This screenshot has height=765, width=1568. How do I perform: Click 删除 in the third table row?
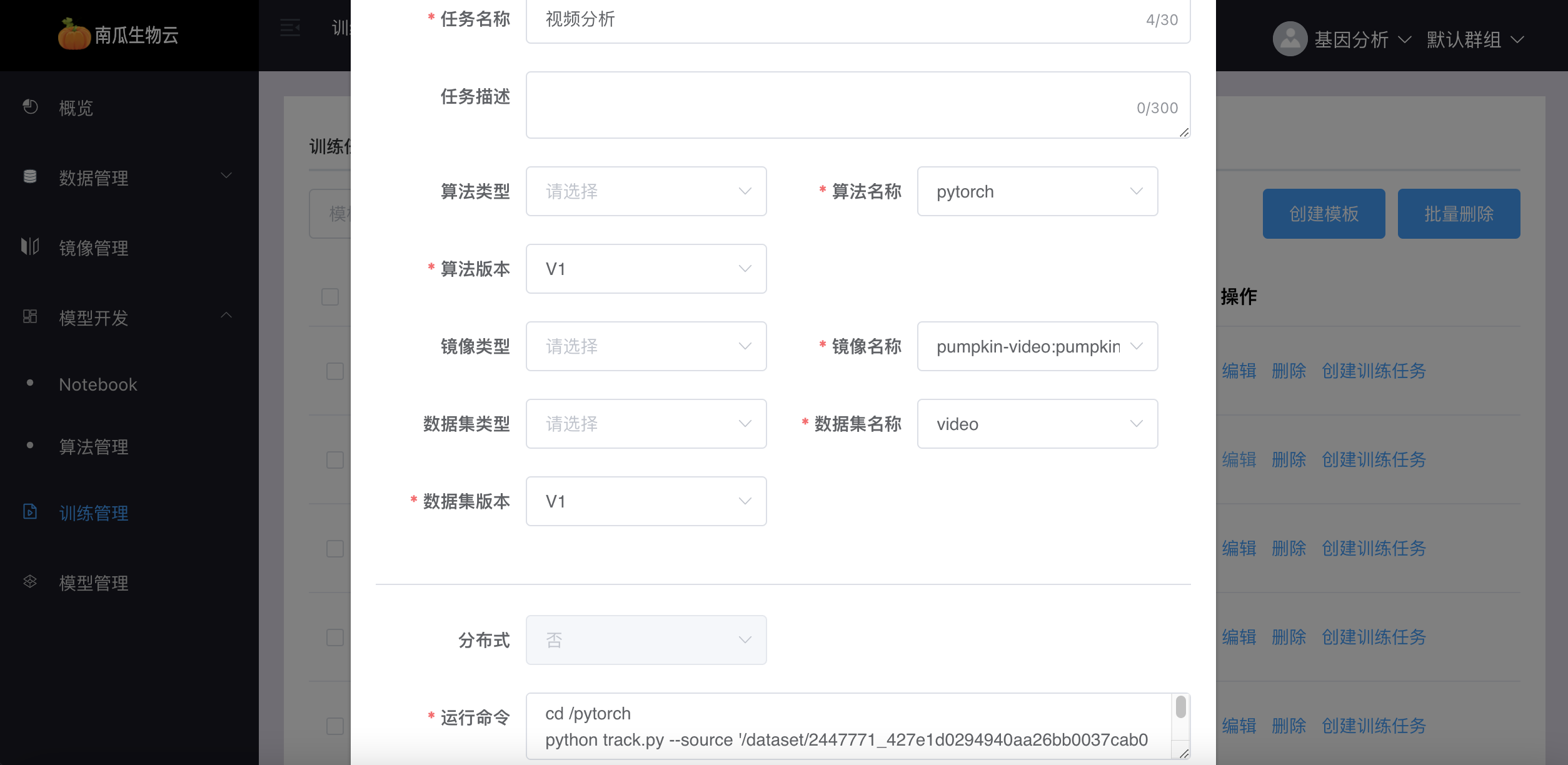coord(1289,549)
